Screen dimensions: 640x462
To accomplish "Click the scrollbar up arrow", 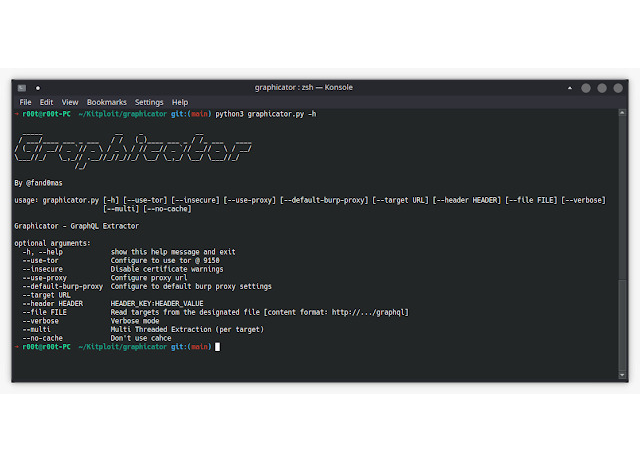I will (622, 113).
